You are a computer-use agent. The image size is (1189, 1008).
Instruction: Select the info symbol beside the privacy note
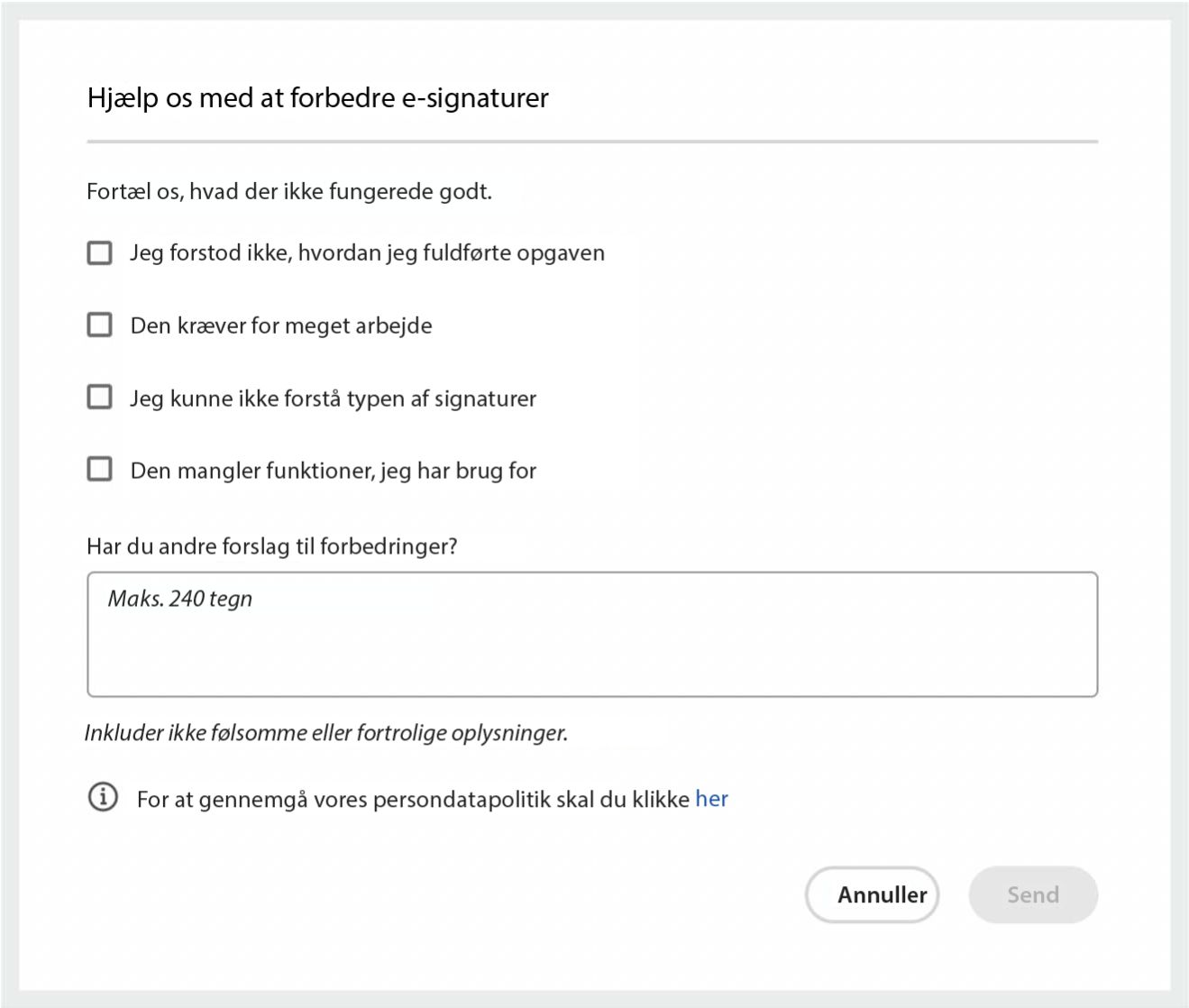coord(103,797)
